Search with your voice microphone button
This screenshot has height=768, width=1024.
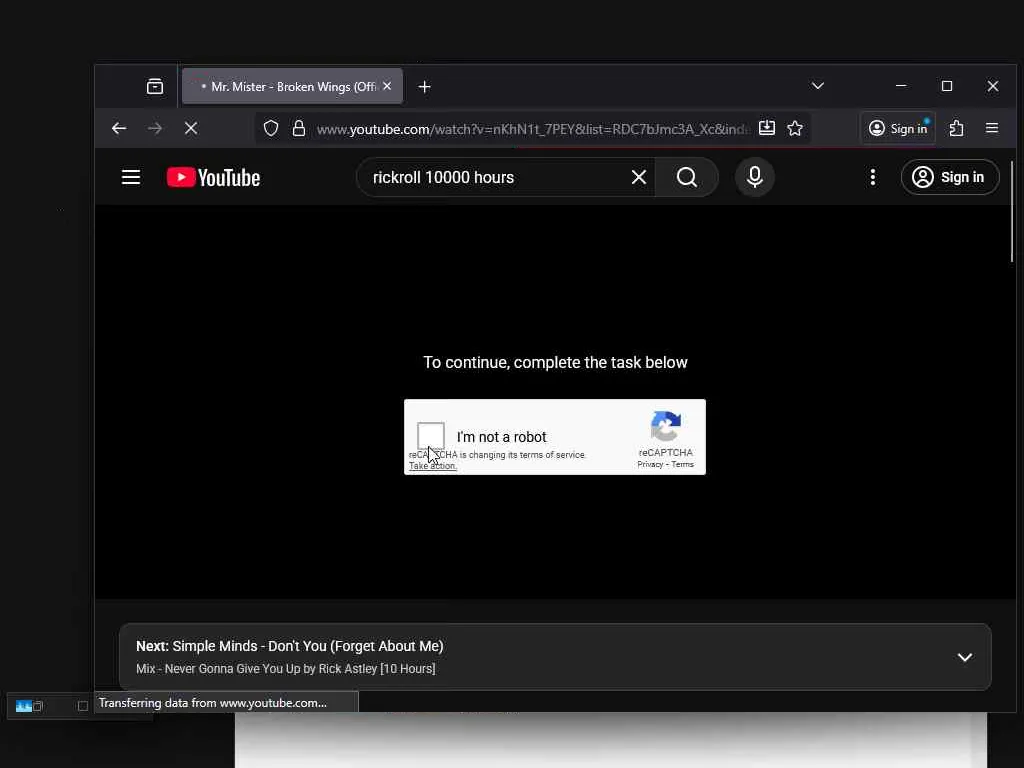click(755, 177)
